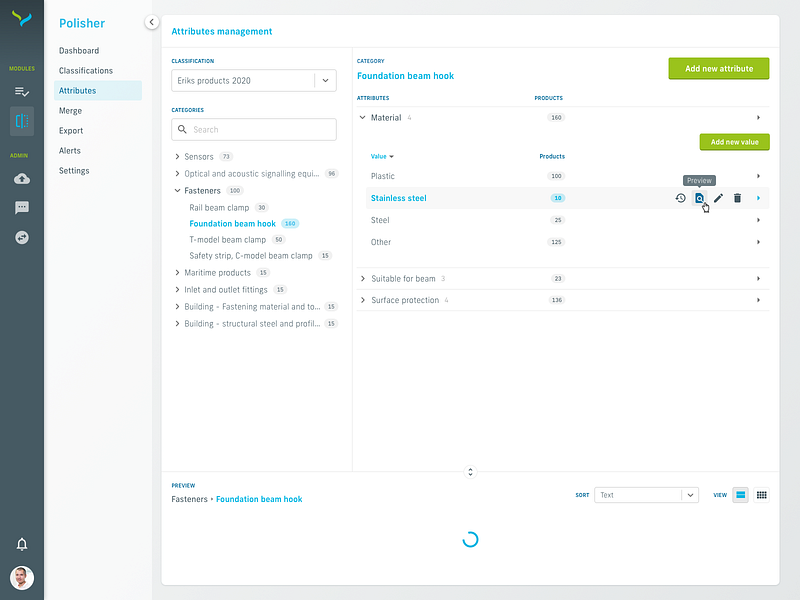Select the Plastic value row
The width and height of the screenshot is (800, 600).
point(567,176)
